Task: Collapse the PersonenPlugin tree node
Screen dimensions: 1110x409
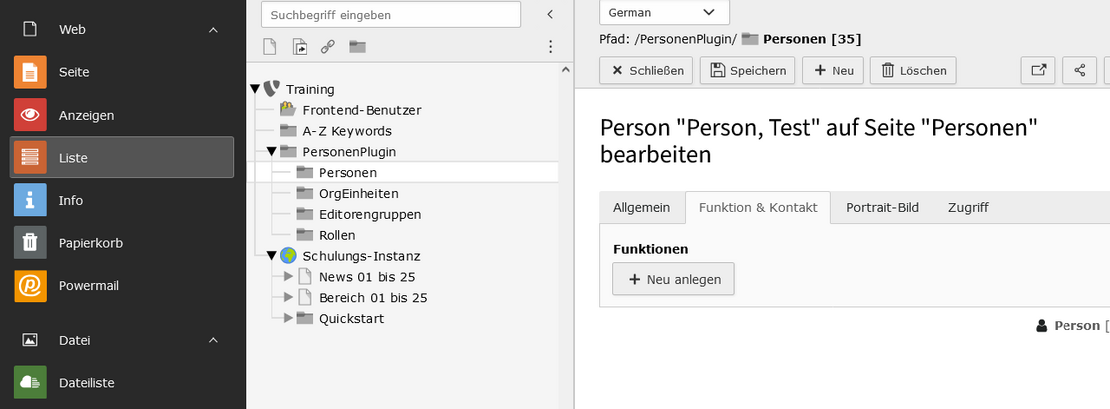Action: [x=271, y=152]
